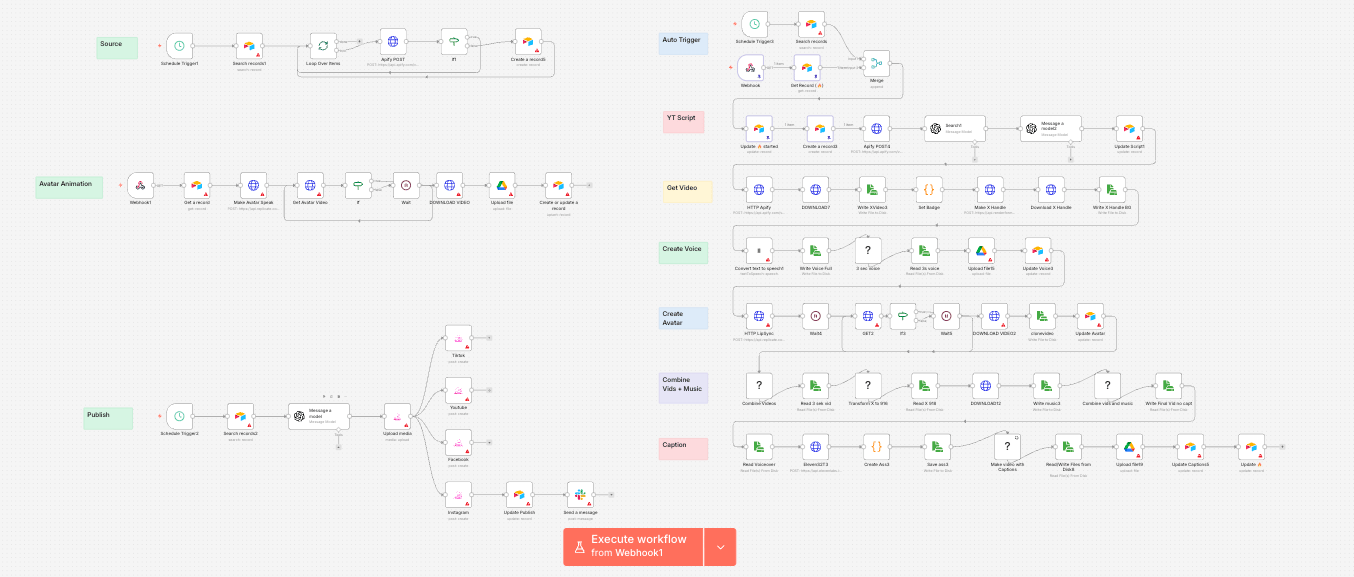Select the If condition node
The height and width of the screenshot is (577, 1354).
point(358,185)
